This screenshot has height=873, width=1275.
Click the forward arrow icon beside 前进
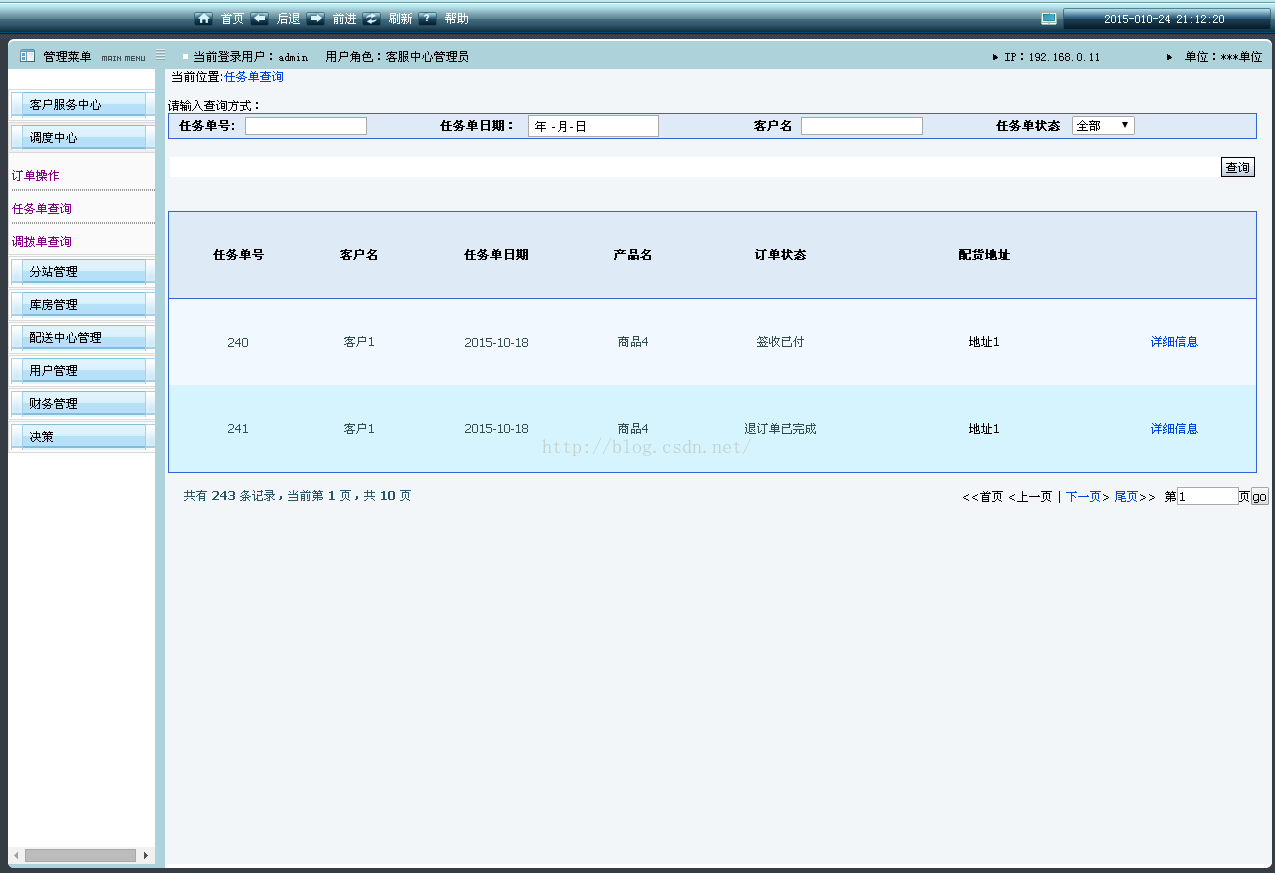[x=316, y=18]
